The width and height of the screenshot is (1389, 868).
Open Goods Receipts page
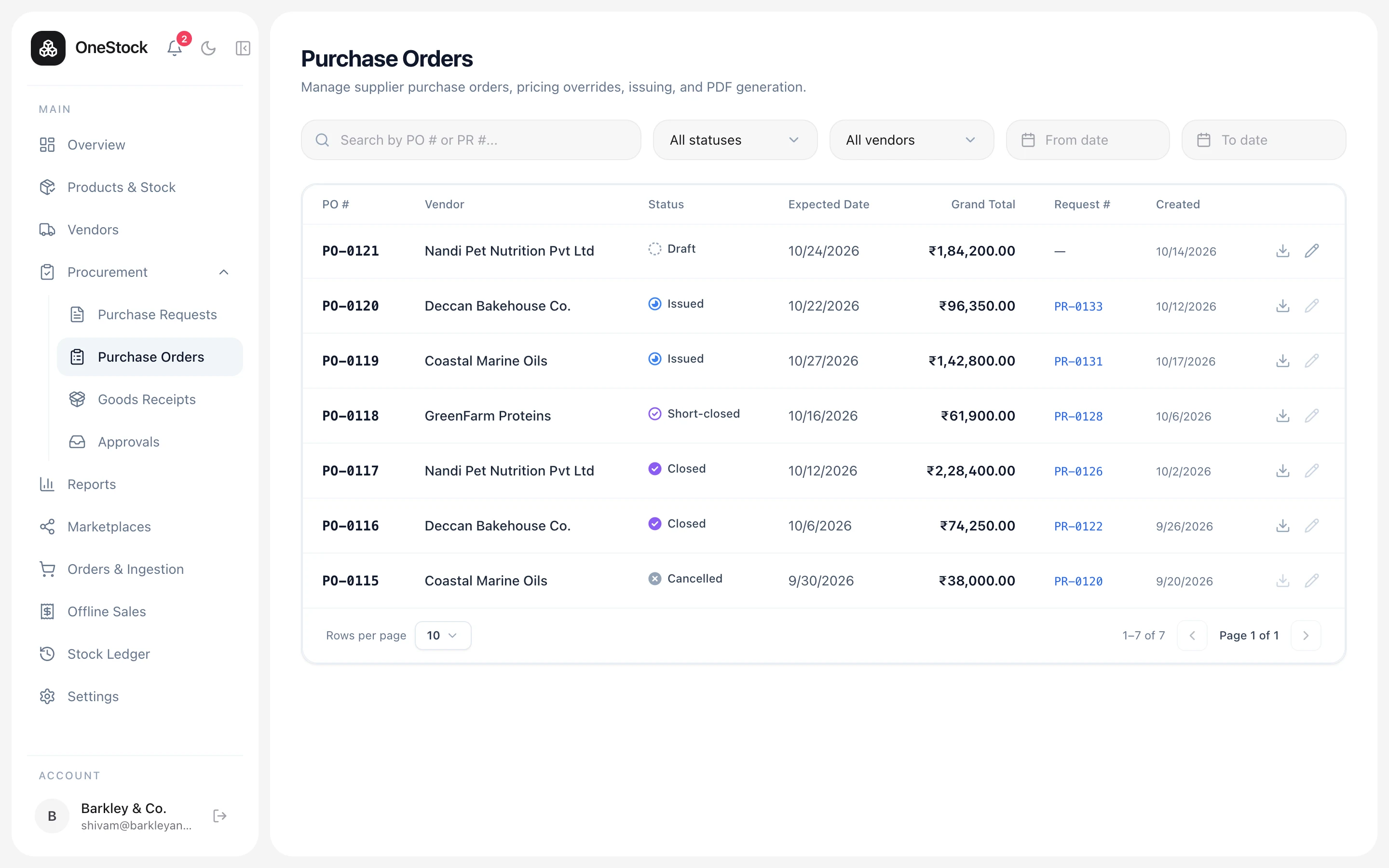[150, 400]
